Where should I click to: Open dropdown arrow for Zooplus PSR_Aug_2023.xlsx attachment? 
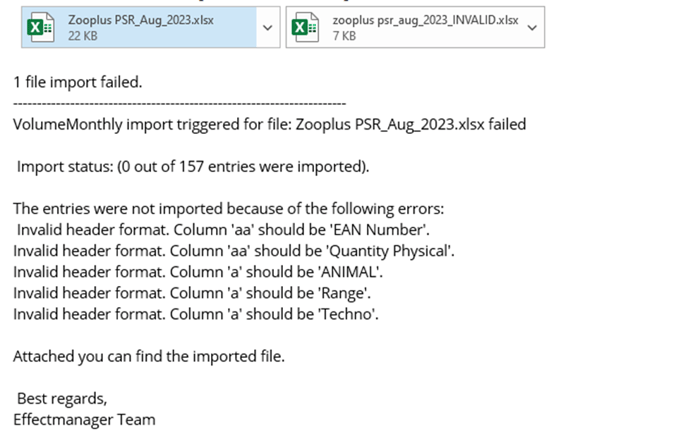point(268,27)
